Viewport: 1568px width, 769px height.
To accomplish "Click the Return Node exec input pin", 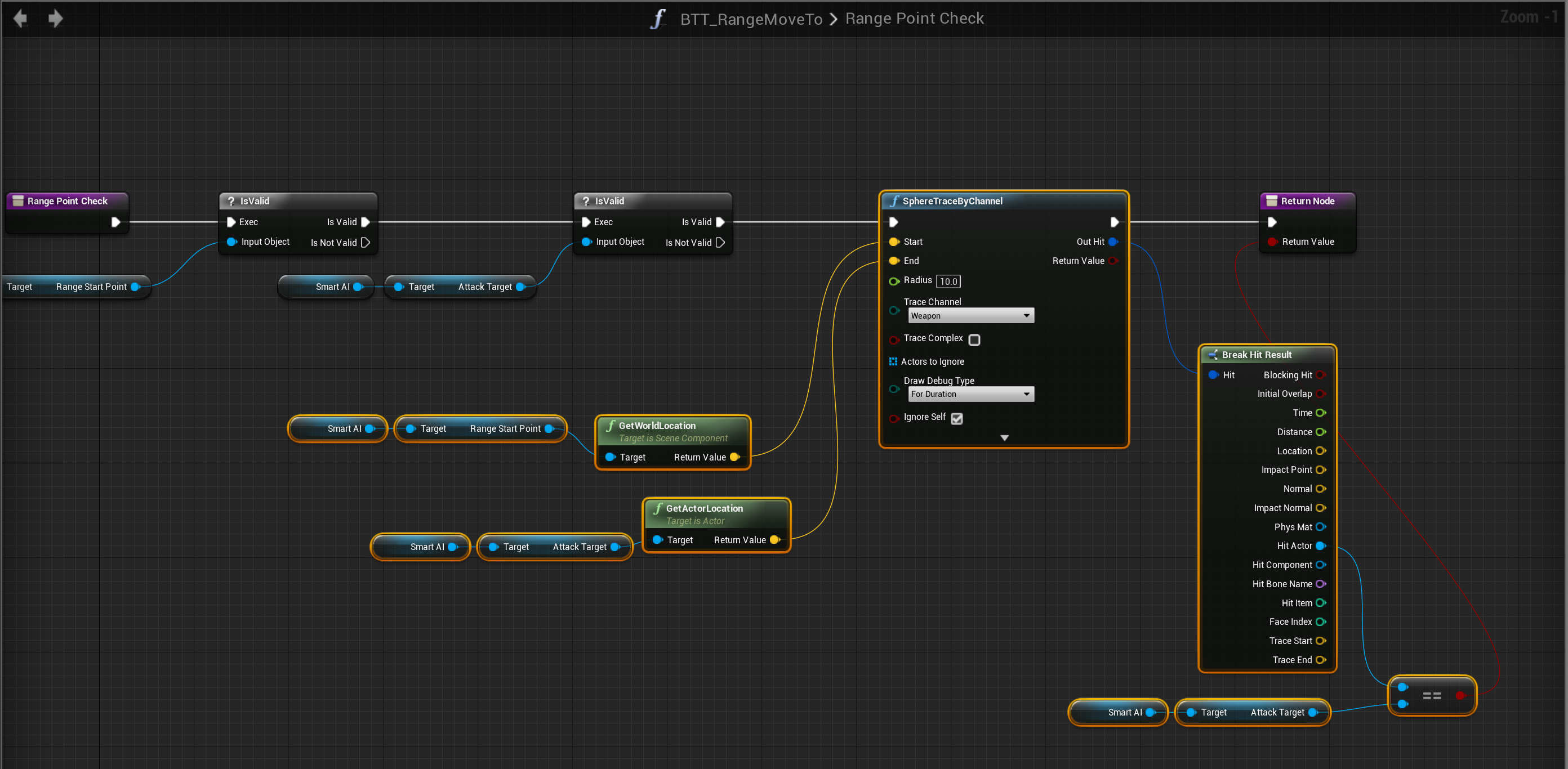I will (1272, 222).
